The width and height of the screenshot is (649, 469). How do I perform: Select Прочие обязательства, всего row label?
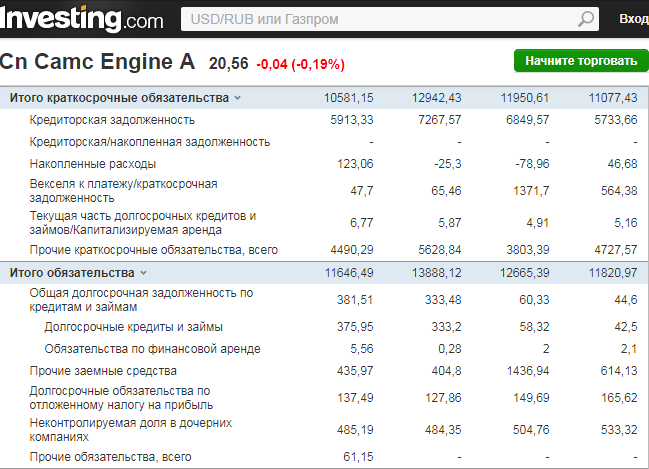coord(111,457)
